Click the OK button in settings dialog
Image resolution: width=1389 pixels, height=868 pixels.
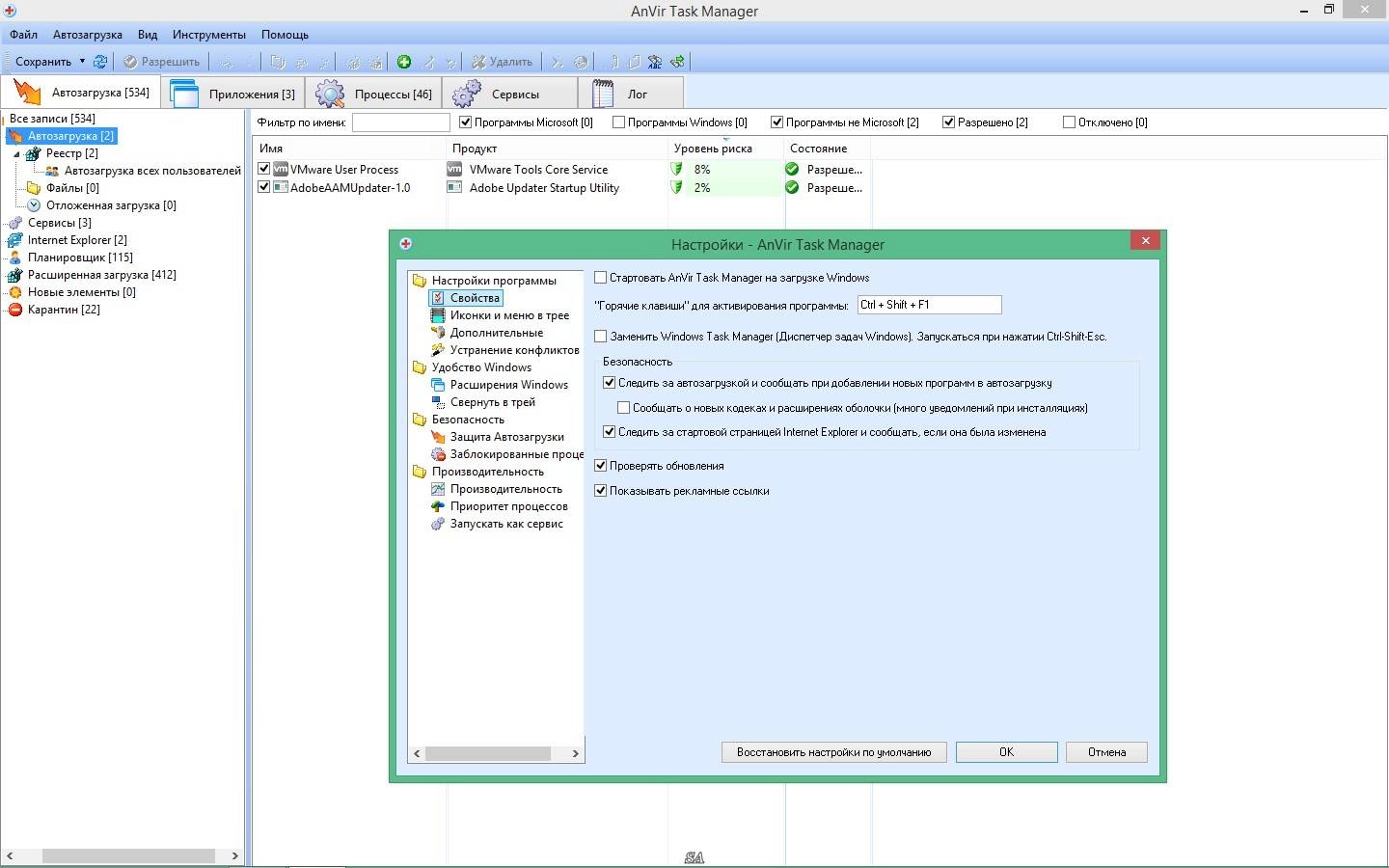pos(1006,752)
